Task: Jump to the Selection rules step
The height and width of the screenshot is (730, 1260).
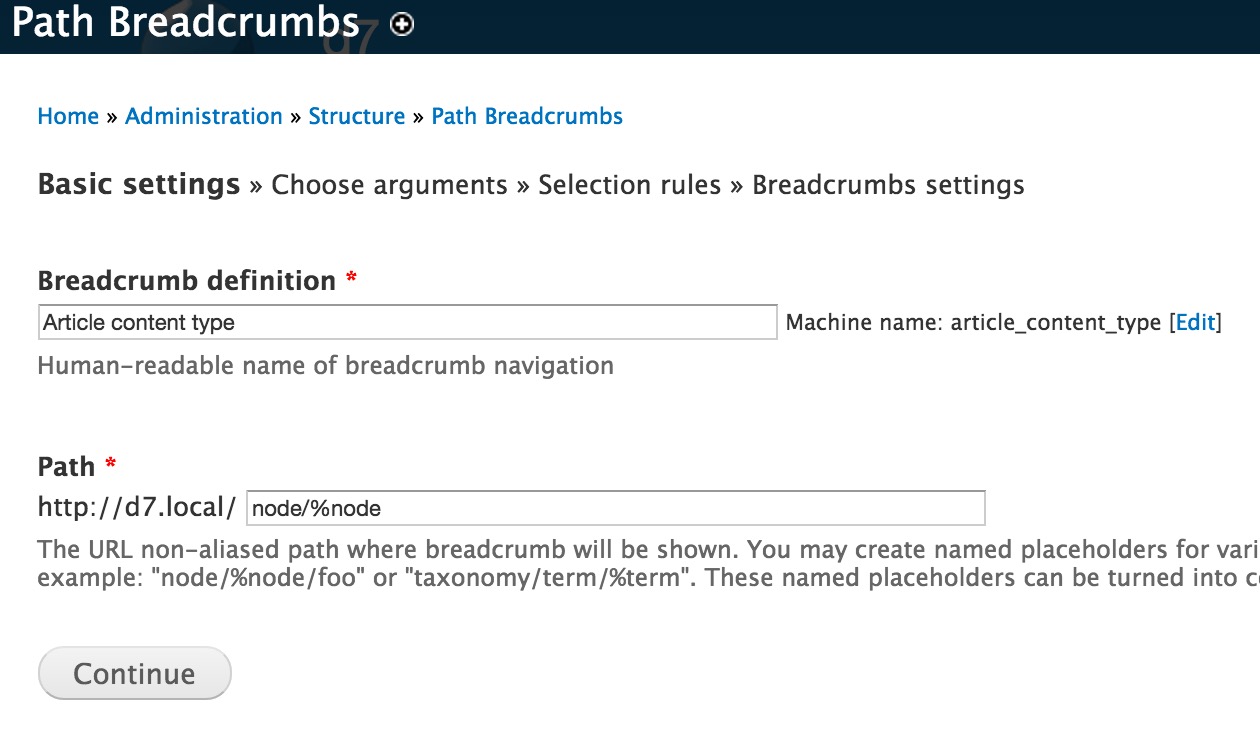Action: click(x=630, y=185)
